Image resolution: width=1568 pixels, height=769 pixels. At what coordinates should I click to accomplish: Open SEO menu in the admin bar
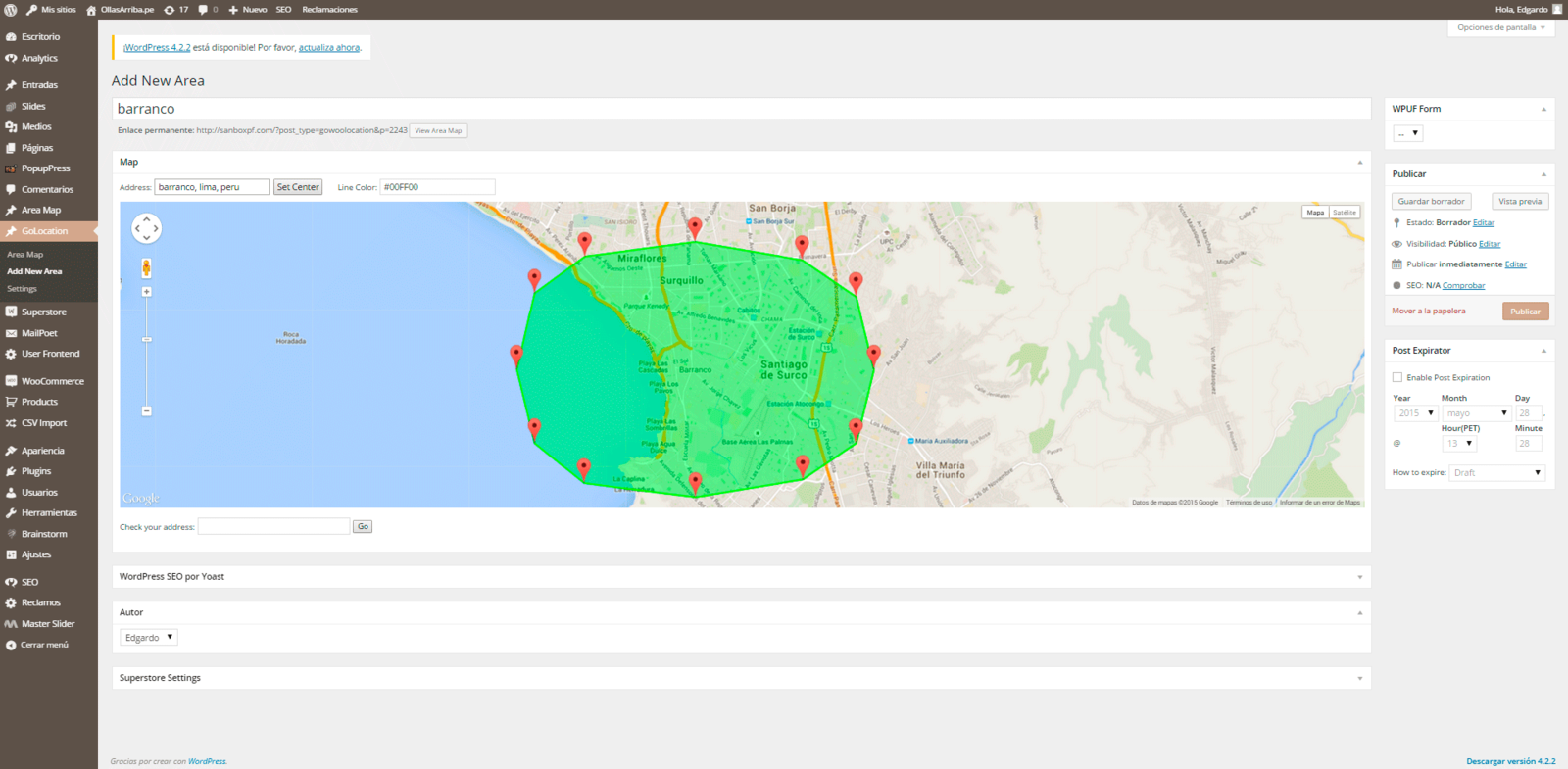tap(283, 9)
